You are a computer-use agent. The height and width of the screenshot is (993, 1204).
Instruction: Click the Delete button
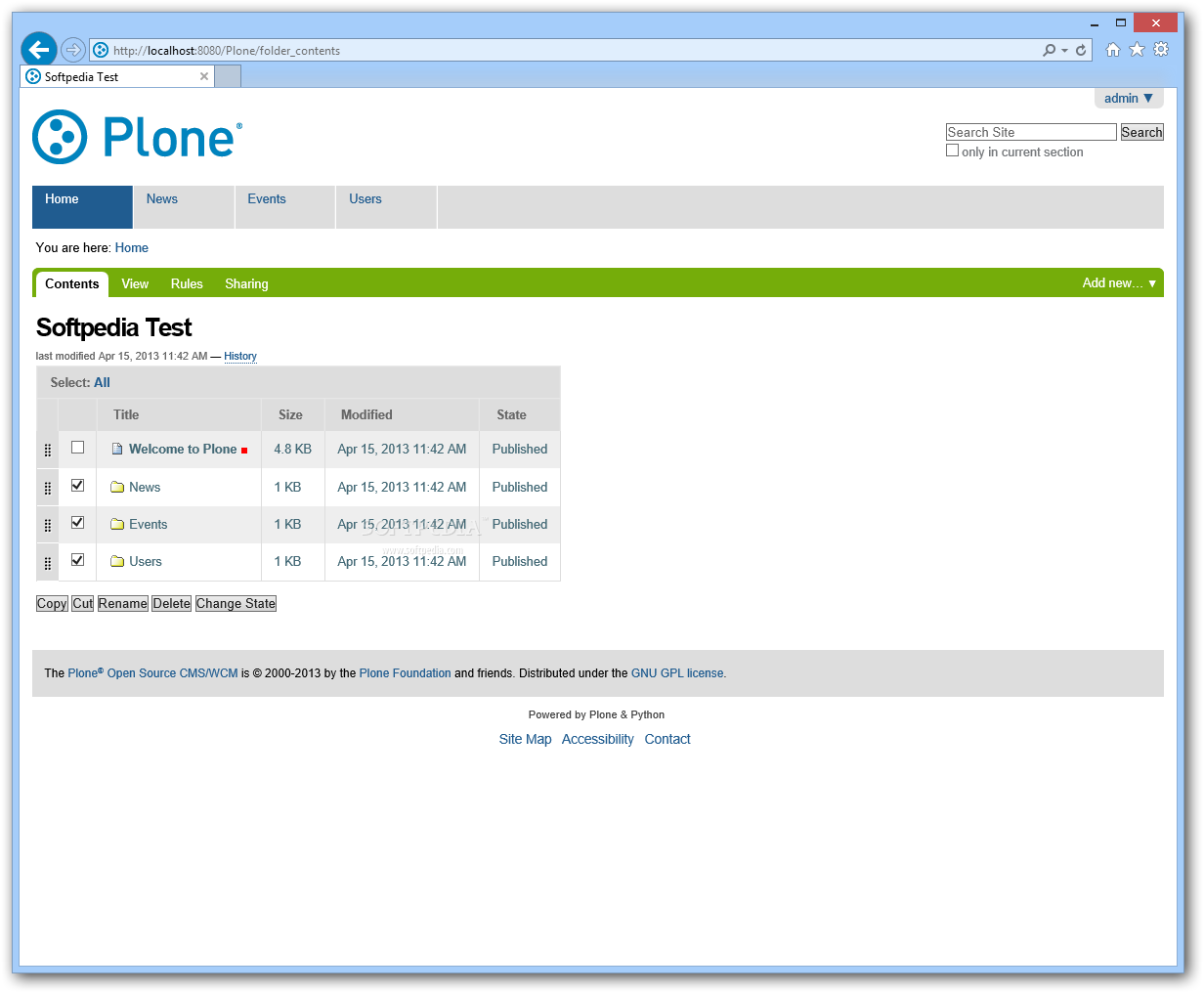click(x=172, y=603)
